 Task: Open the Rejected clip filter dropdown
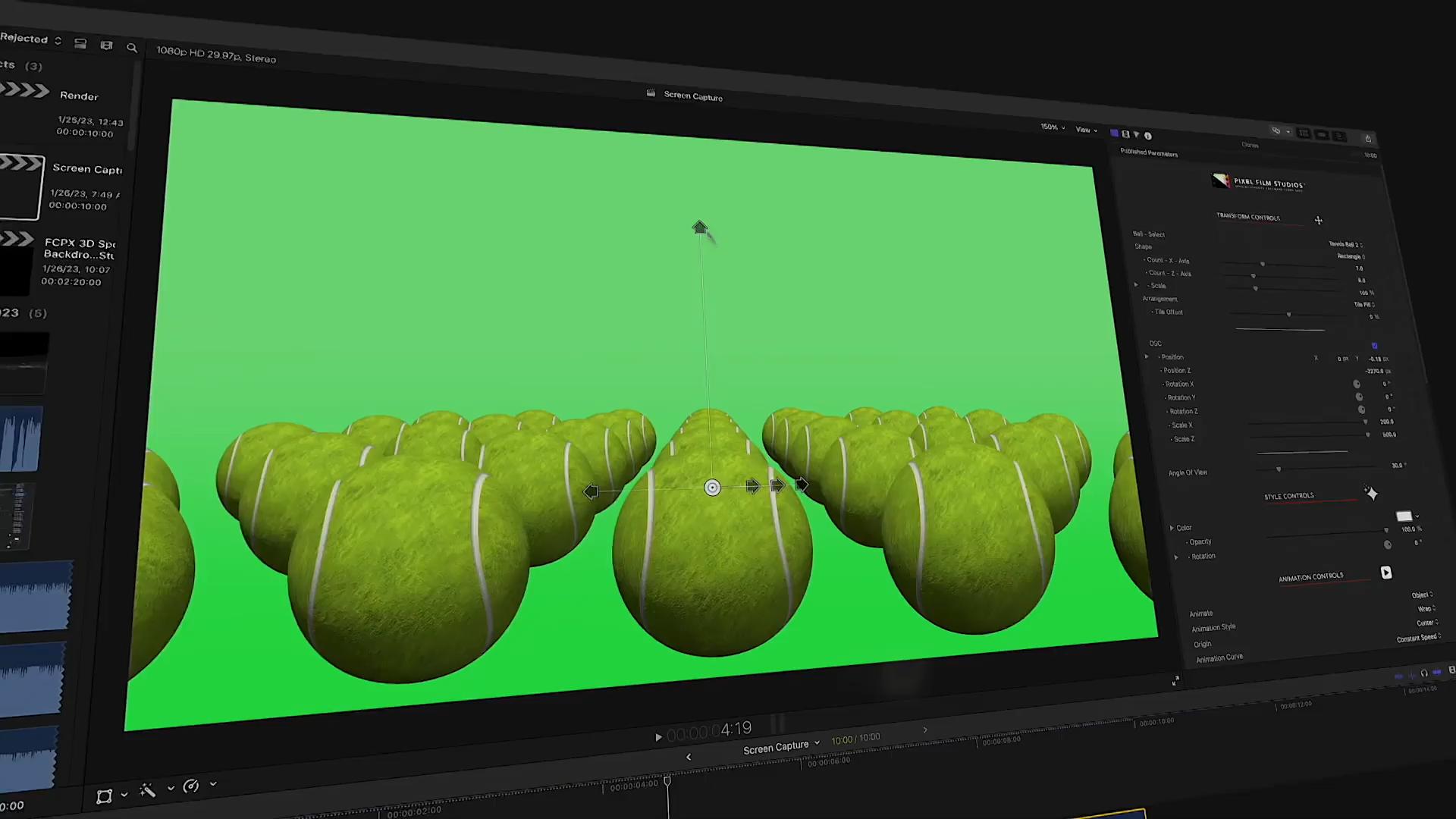click(x=30, y=39)
